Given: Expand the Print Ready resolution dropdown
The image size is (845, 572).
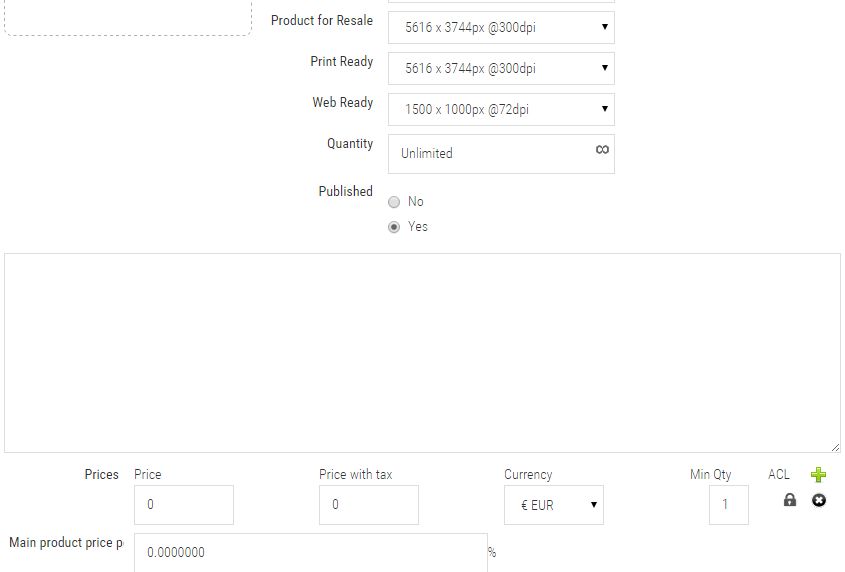Looking at the screenshot, I should tap(501, 68).
